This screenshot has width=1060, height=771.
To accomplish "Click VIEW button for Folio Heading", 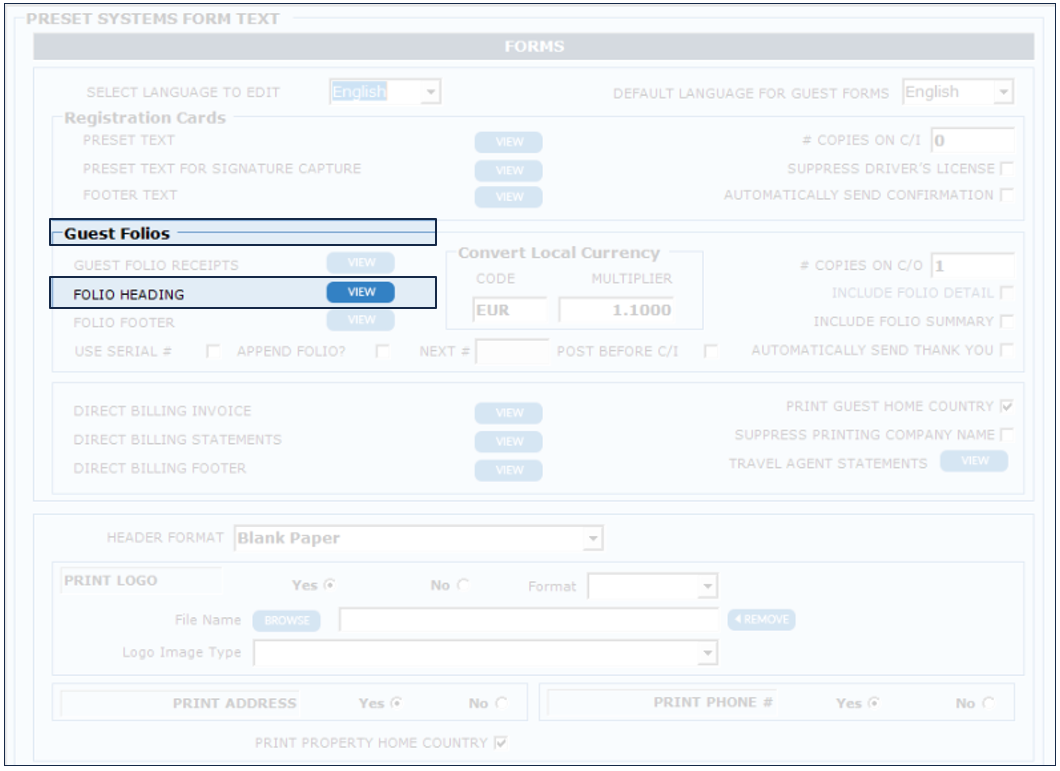I will (x=361, y=292).
